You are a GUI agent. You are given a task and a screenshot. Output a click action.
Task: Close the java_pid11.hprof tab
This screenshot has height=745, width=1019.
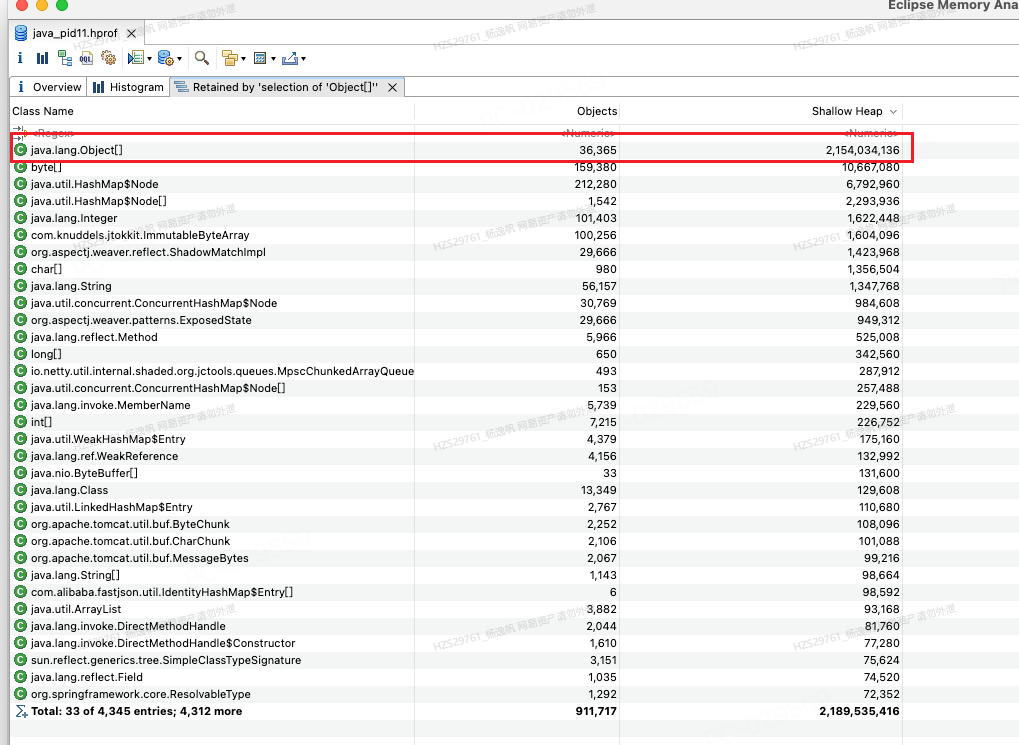point(131,33)
